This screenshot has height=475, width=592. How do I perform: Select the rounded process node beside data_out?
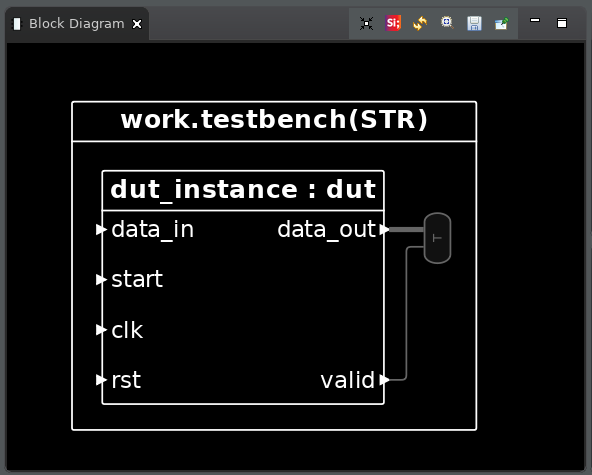pyautogui.click(x=437, y=238)
